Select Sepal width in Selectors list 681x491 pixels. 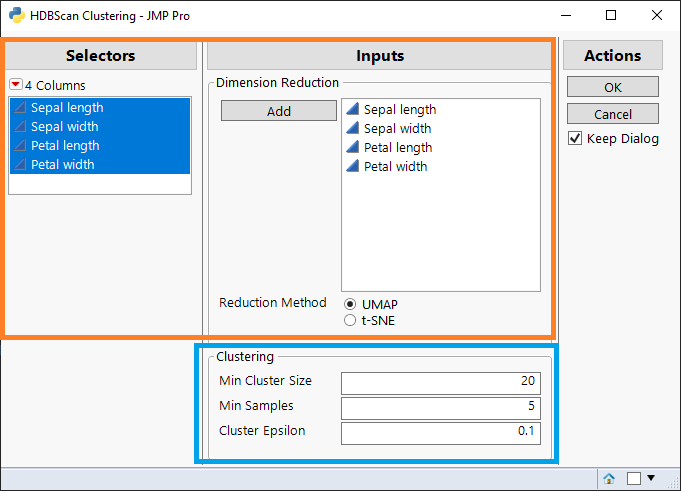64,127
